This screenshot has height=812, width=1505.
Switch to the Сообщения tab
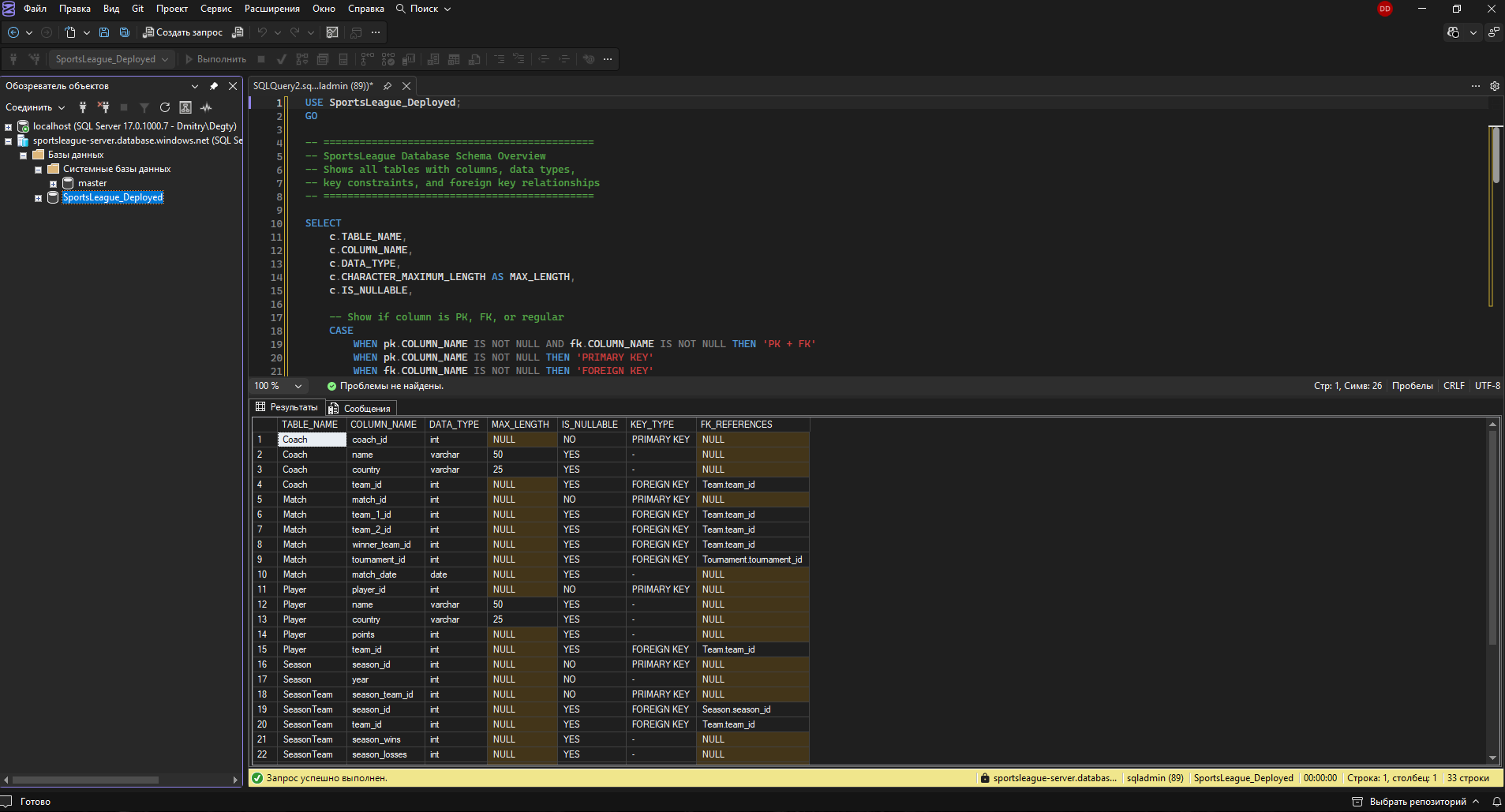(359, 408)
